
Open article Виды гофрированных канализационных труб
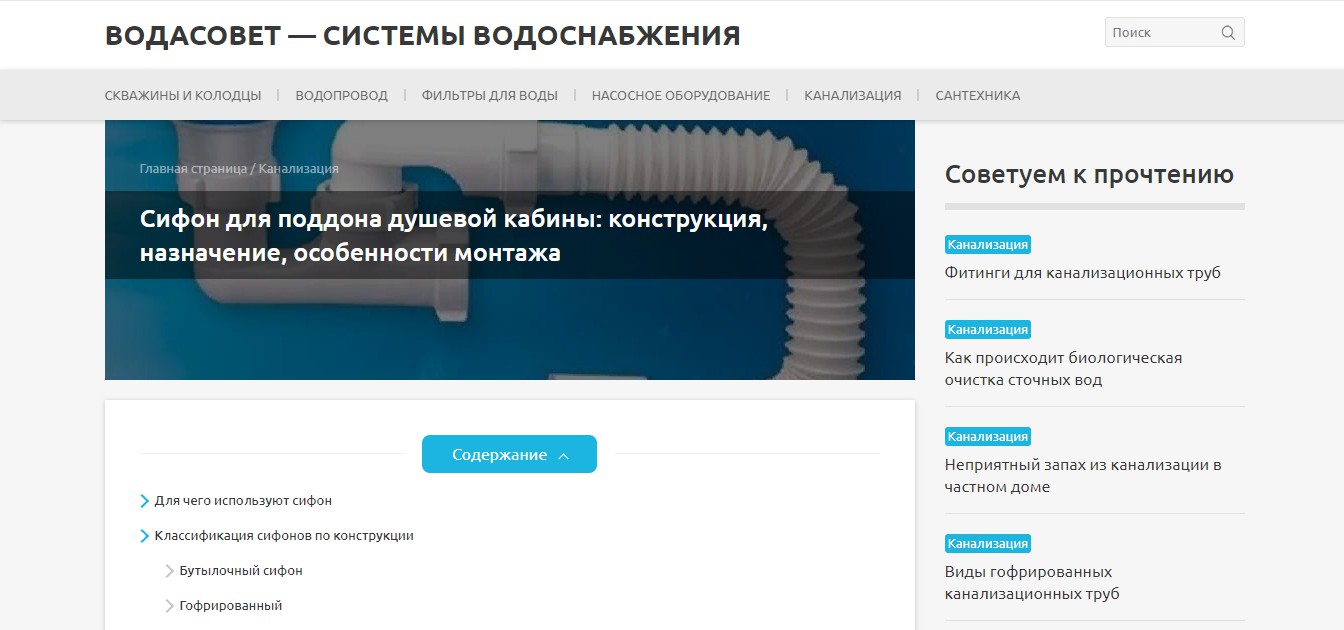tap(1032, 582)
